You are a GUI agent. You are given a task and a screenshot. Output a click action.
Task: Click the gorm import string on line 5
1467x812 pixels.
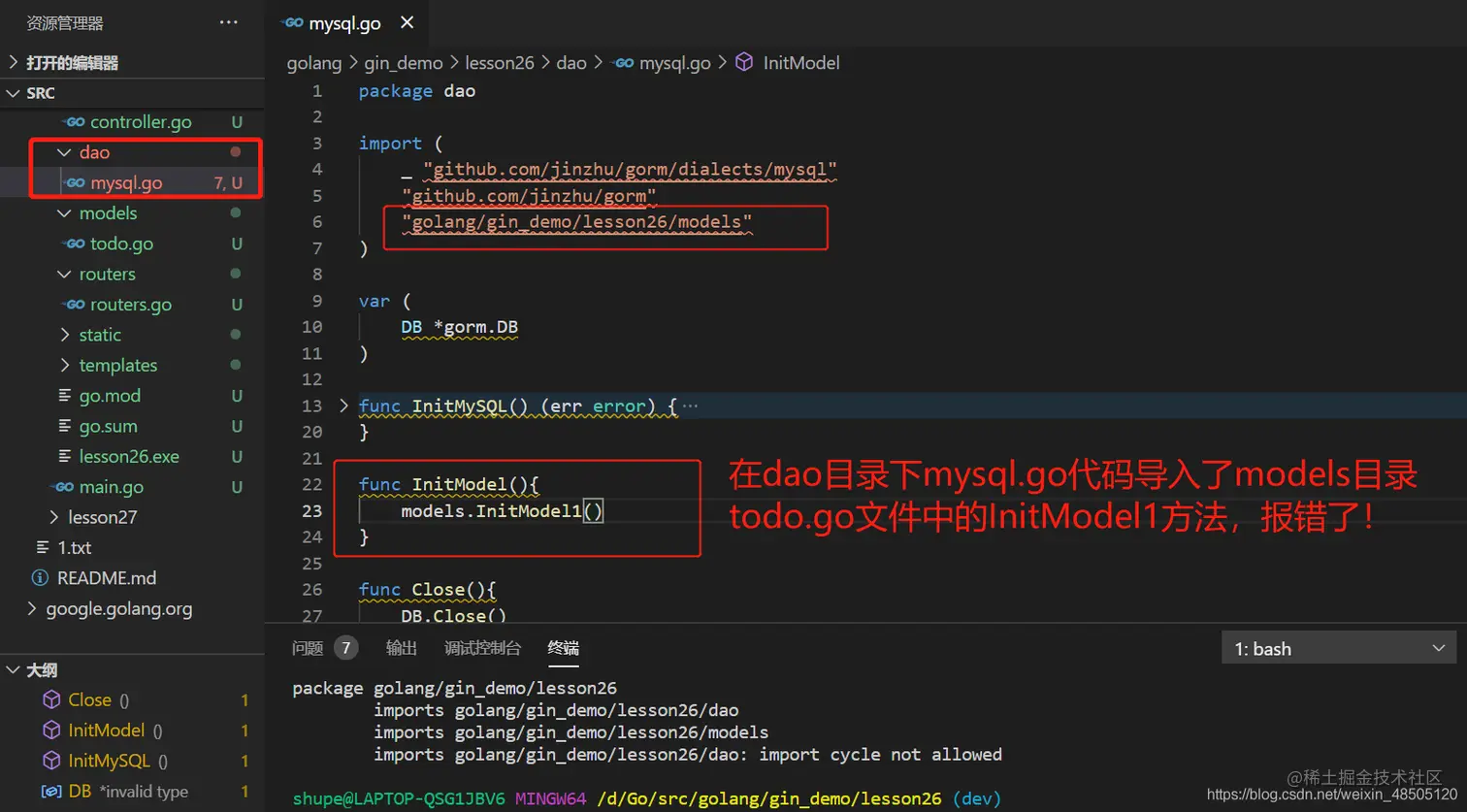(x=529, y=196)
